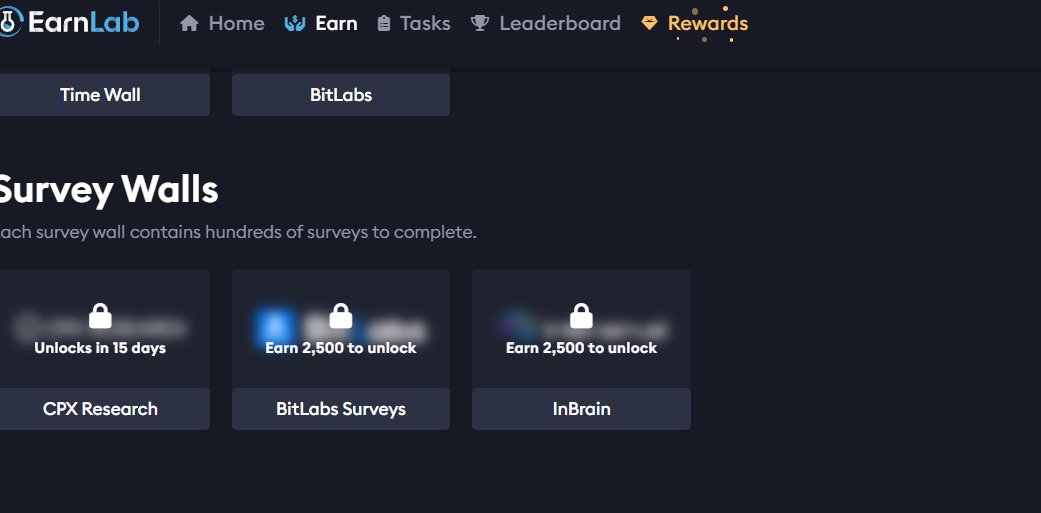Click the EarnLab flask logo icon
1041x513 pixels.
tap(11, 22)
